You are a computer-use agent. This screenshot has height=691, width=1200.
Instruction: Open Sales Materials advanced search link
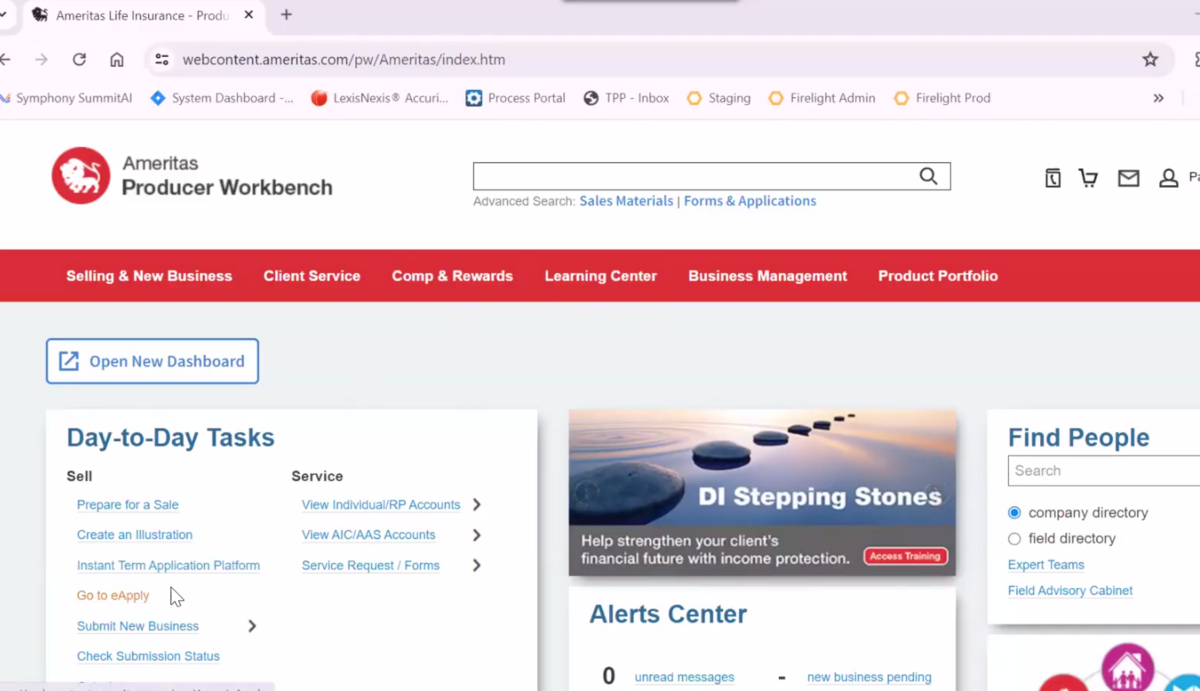pyautogui.click(x=626, y=201)
